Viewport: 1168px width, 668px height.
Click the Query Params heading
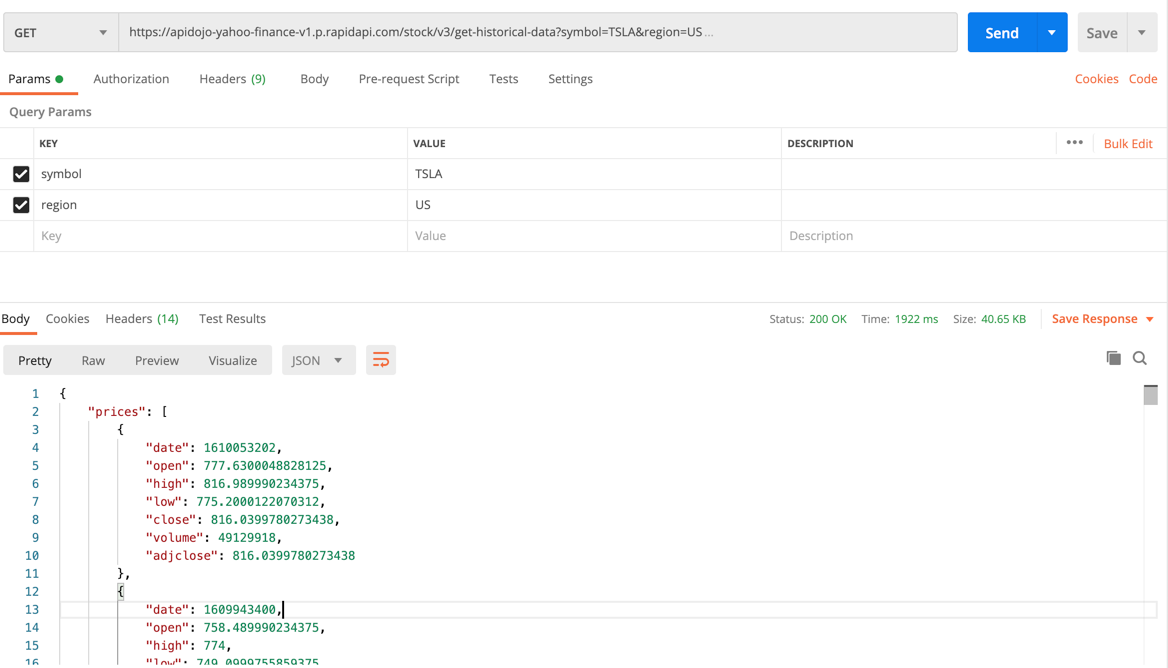[50, 112]
